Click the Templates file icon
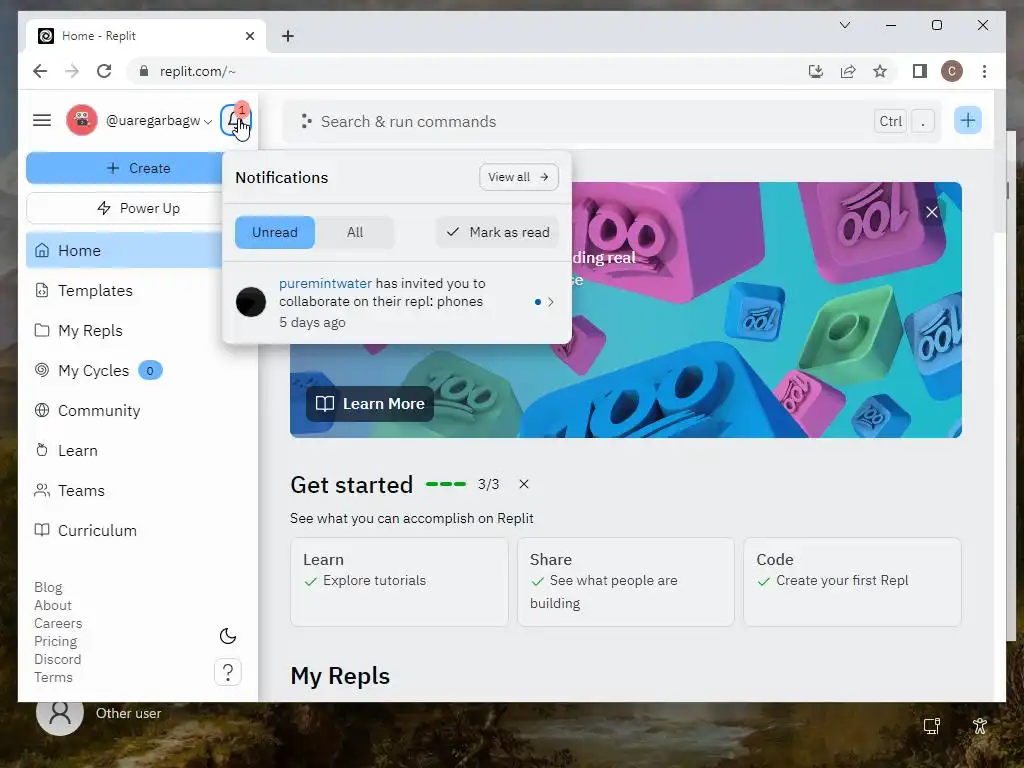The image size is (1024, 768). click(x=42, y=291)
